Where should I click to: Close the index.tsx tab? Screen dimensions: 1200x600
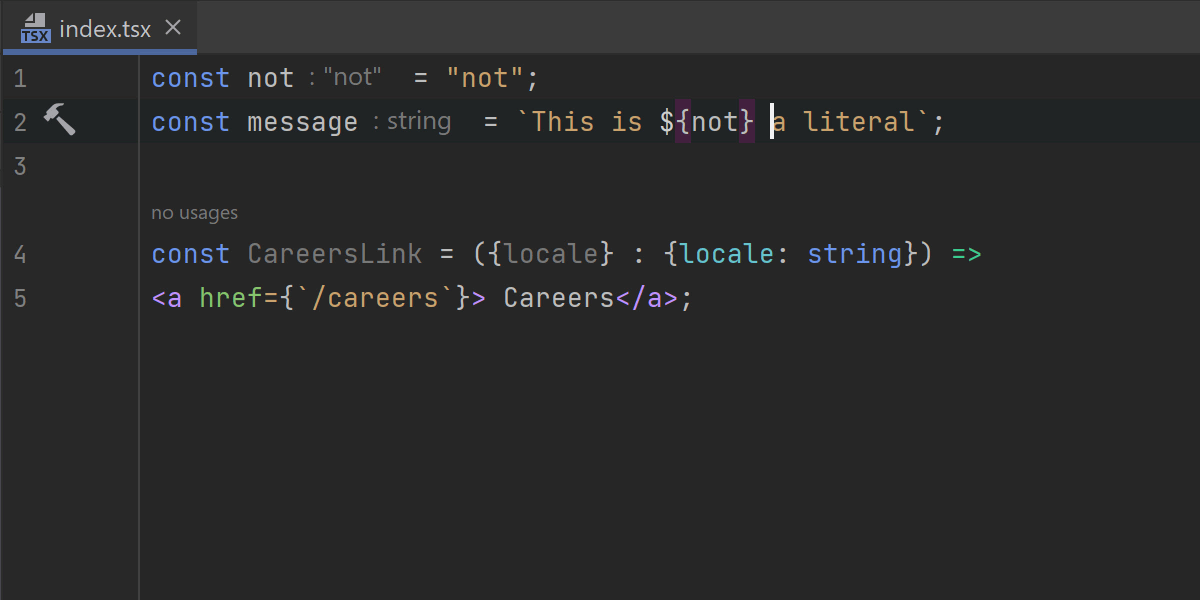pyautogui.click(x=173, y=27)
